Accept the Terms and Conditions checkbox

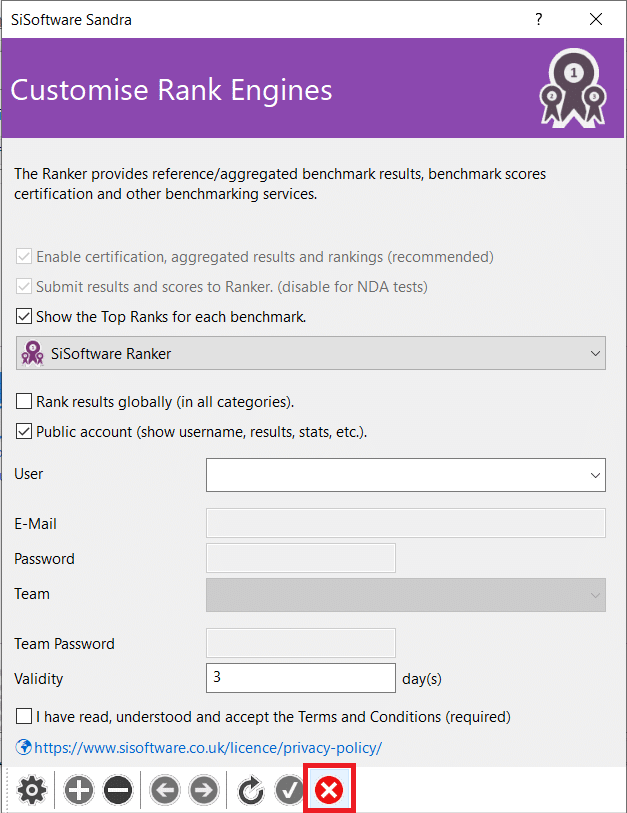pyautogui.click(x=24, y=717)
